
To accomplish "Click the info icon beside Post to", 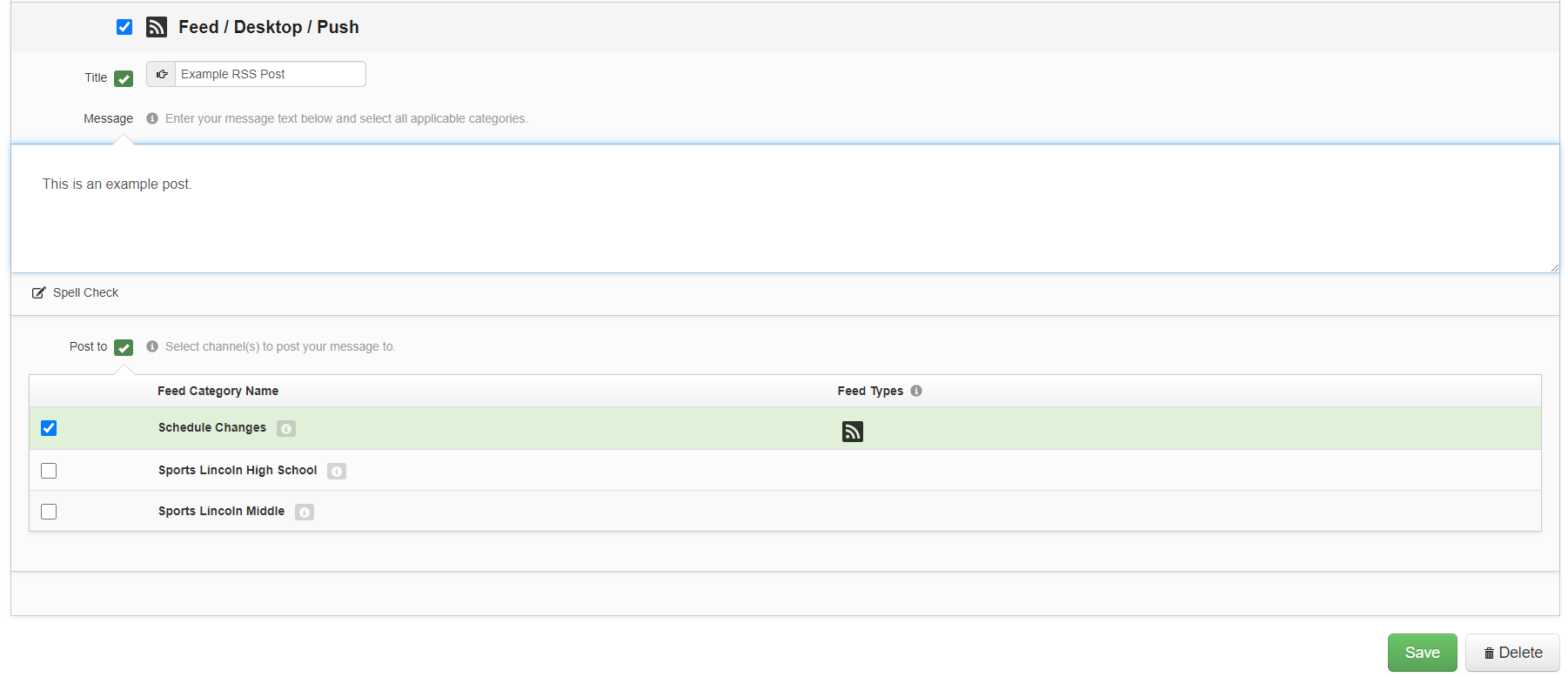I will click(x=152, y=346).
